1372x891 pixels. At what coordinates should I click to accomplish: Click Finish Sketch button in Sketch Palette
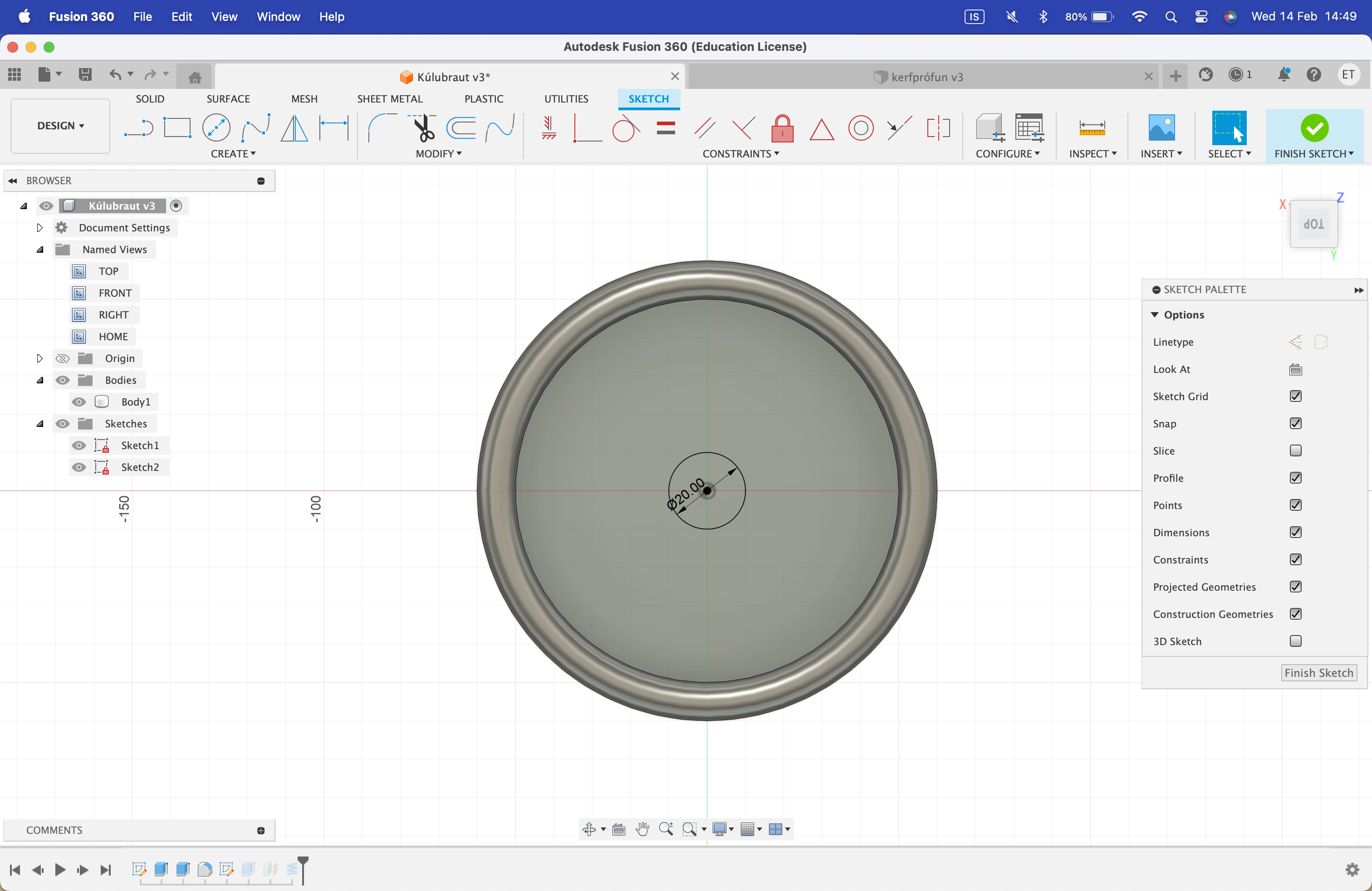(x=1319, y=673)
